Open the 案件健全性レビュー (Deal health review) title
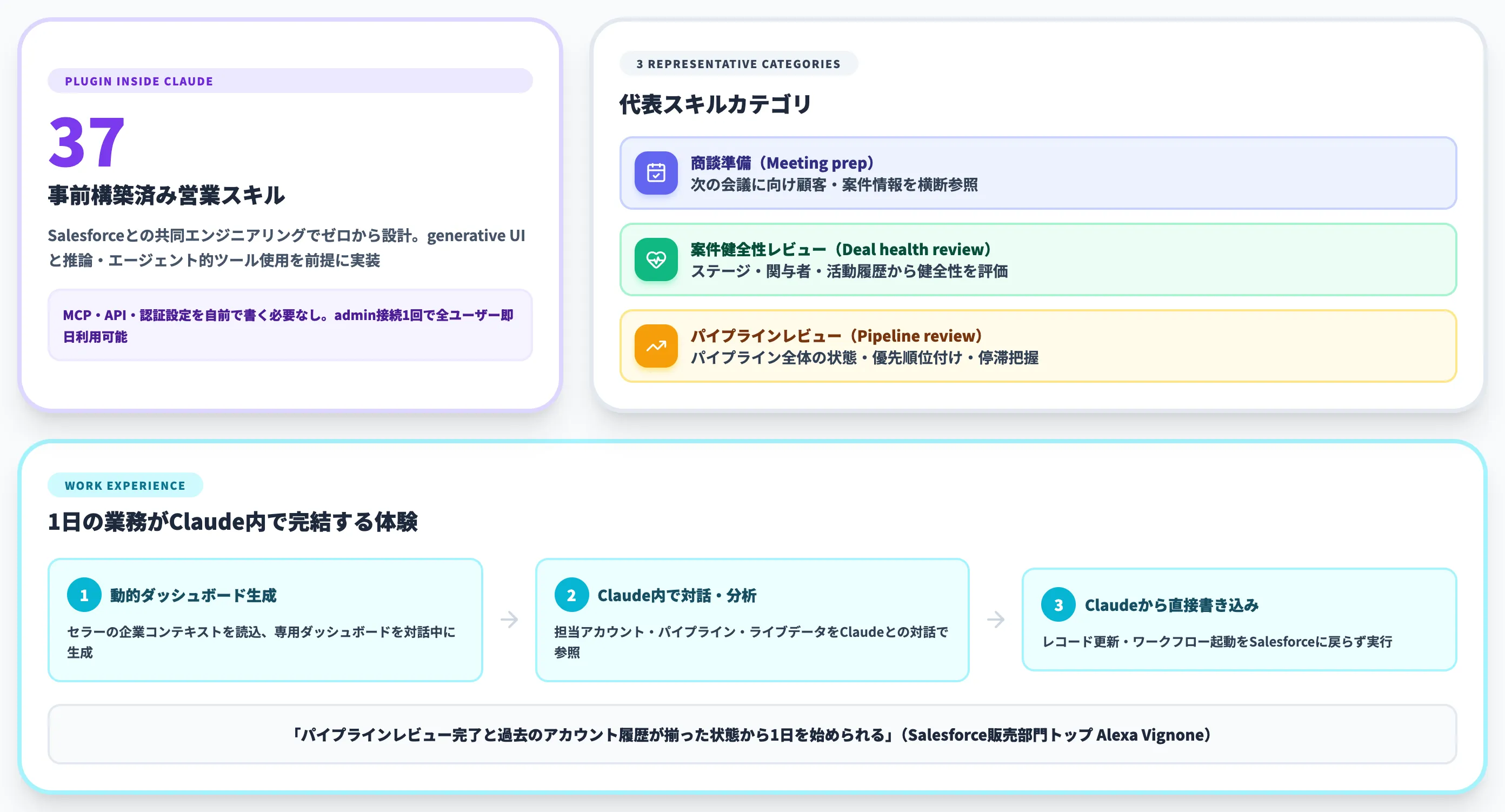Image resolution: width=1505 pixels, height=812 pixels. click(841, 249)
